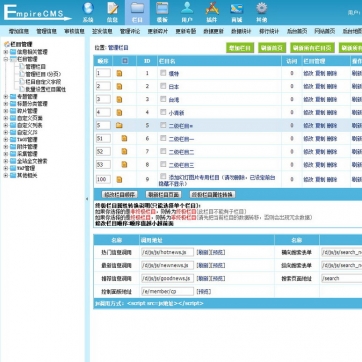Click the page icon in row ID 9
362x362 pixels.
tap(119, 179)
